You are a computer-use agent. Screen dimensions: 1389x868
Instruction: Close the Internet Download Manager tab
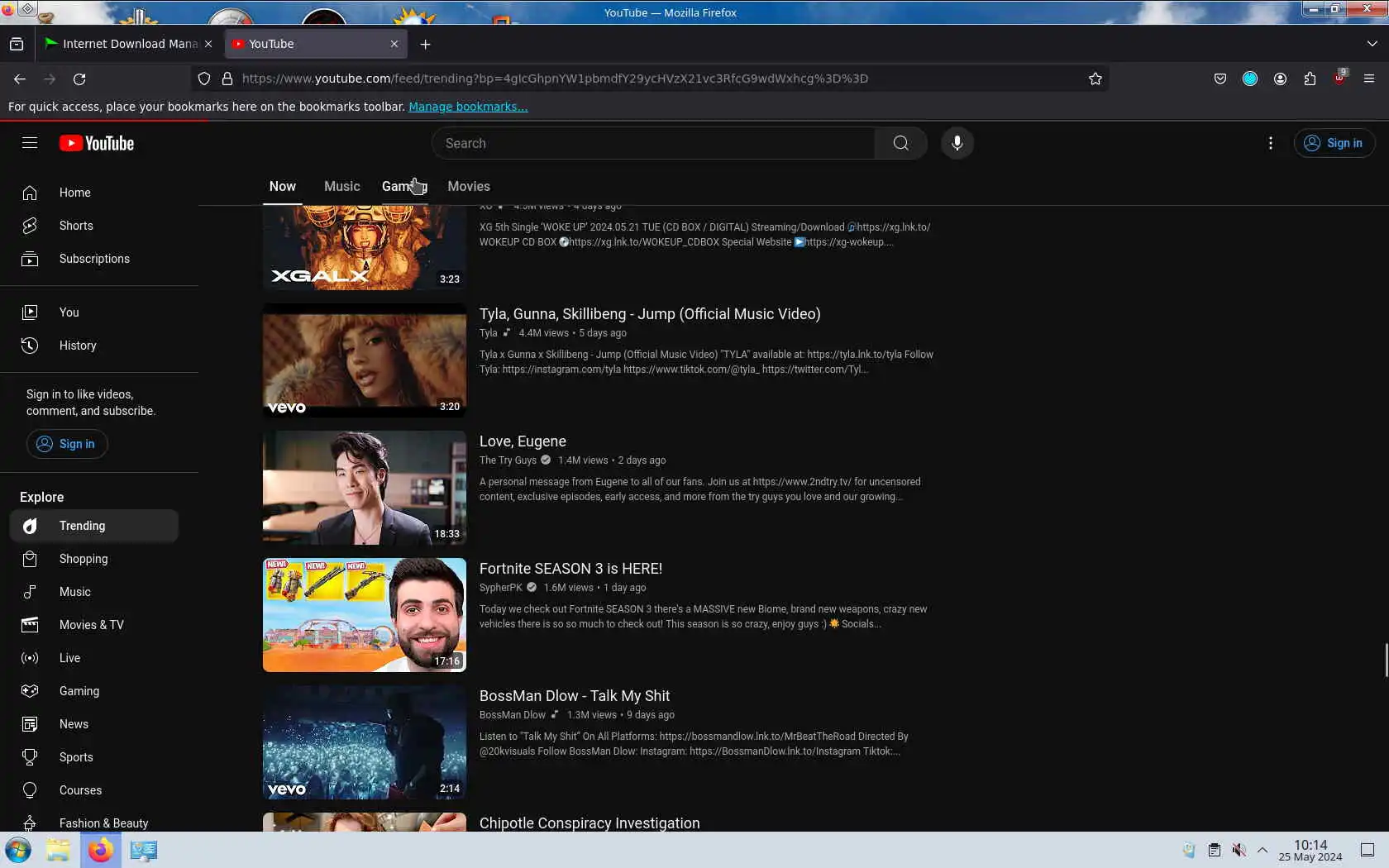(x=208, y=44)
